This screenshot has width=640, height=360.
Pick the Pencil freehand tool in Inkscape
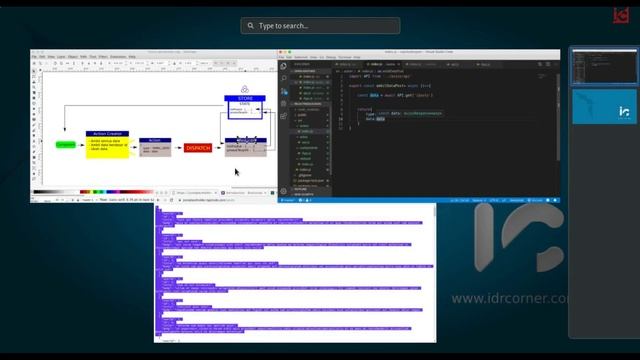[x=34, y=124]
